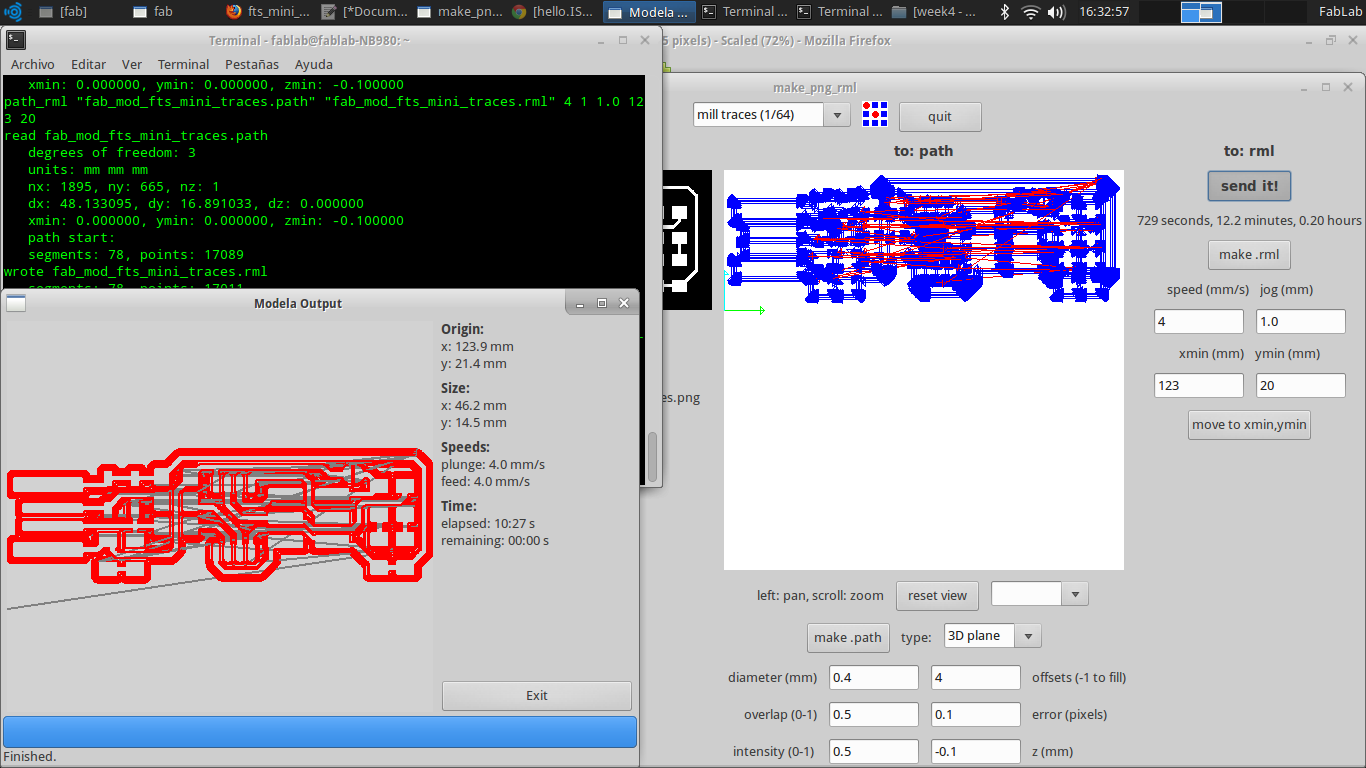Click the red milled board preview in Modela Output
The width and height of the screenshot is (1366, 768).
click(220, 515)
